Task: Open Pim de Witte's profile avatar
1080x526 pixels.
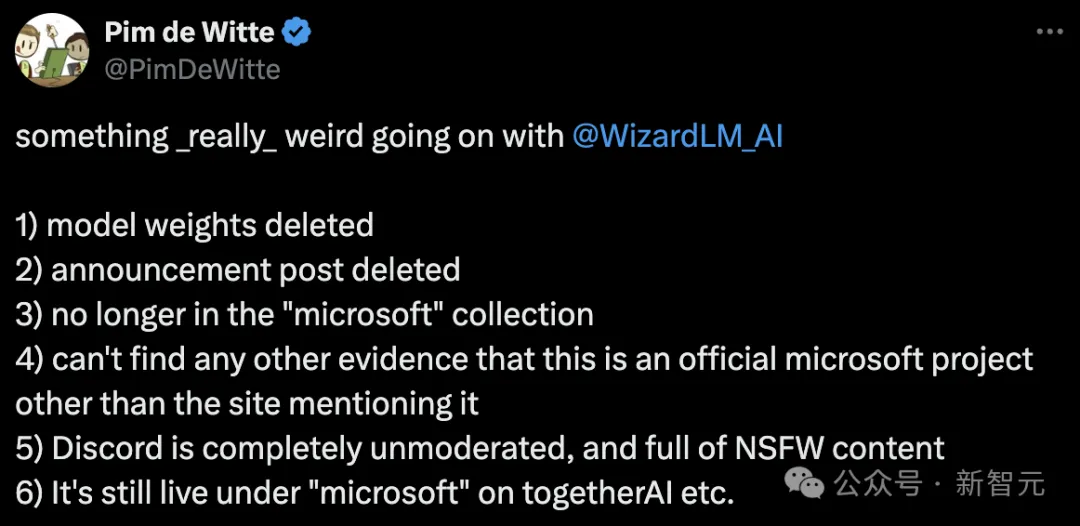Action: click(x=52, y=50)
